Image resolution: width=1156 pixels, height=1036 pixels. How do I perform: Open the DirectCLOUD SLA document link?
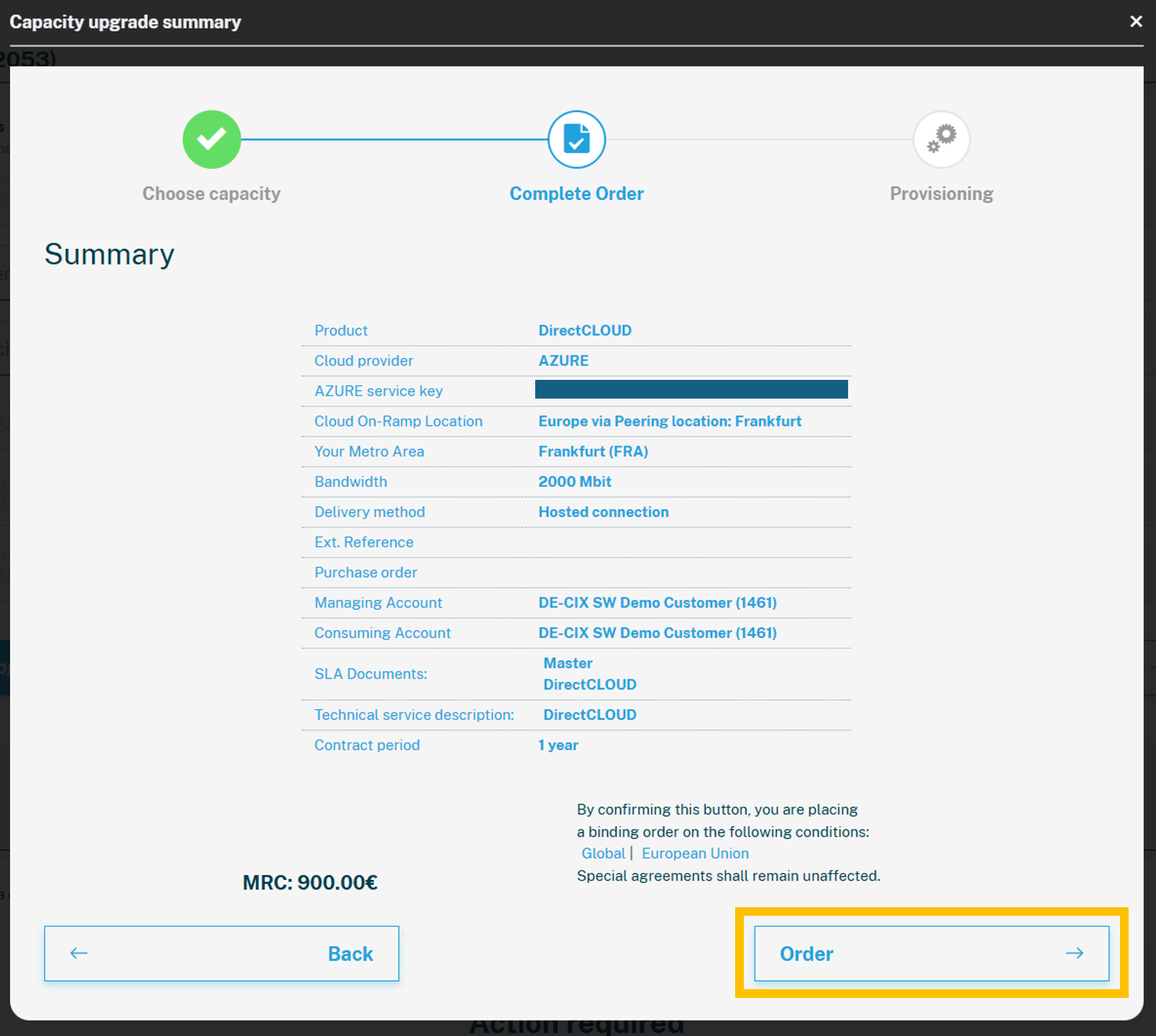click(589, 685)
